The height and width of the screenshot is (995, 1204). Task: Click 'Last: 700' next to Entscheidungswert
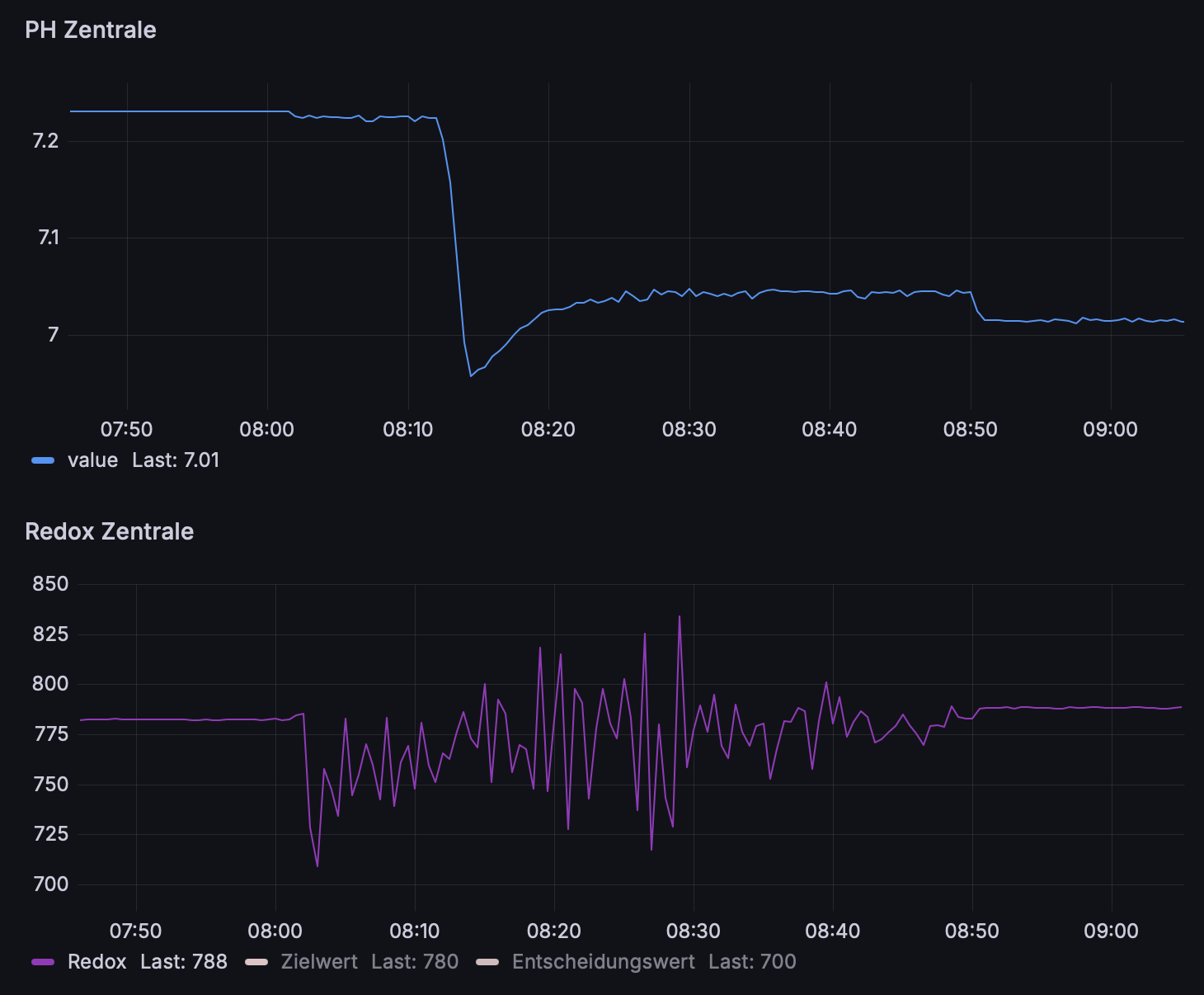pyautogui.click(x=752, y=962)
